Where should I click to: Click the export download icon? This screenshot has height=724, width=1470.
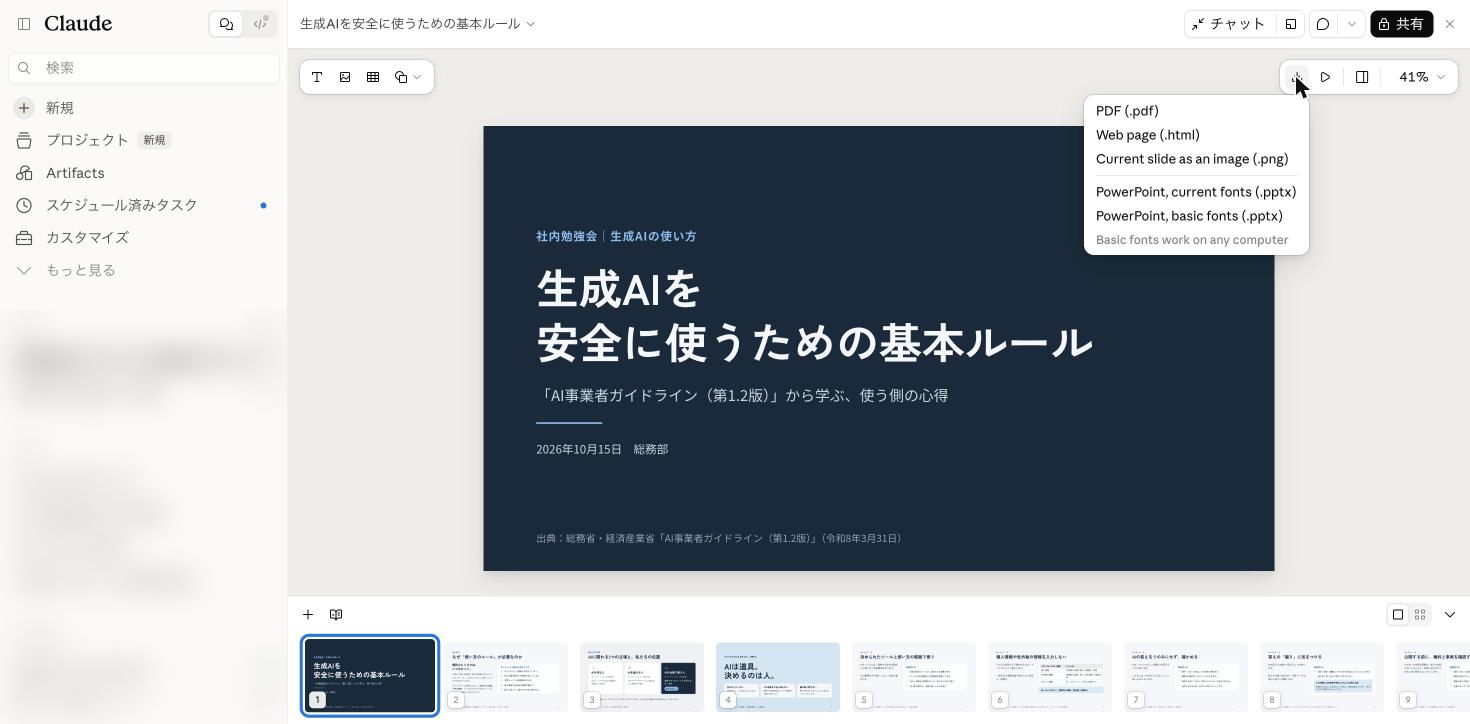1297,77
